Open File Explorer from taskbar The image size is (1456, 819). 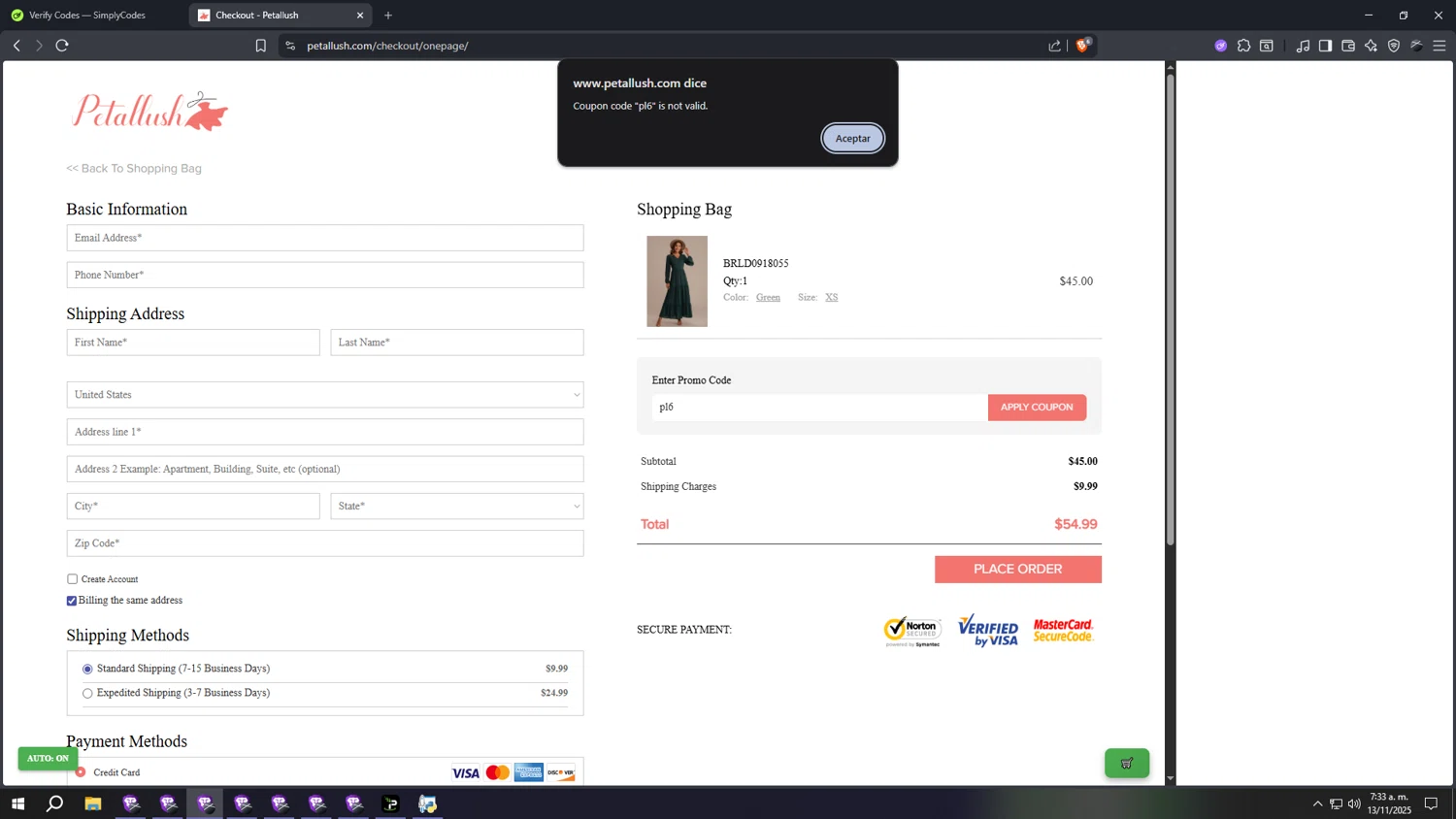coord(93,803)
